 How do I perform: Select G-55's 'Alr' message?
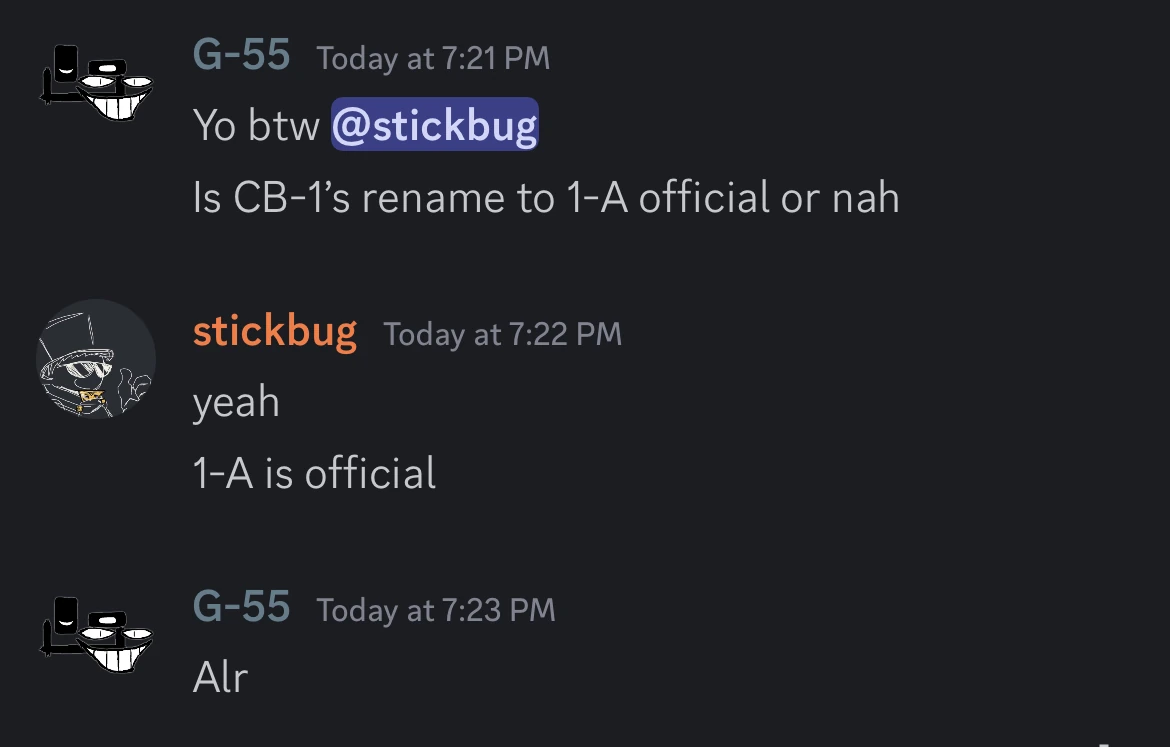(219, 677)
